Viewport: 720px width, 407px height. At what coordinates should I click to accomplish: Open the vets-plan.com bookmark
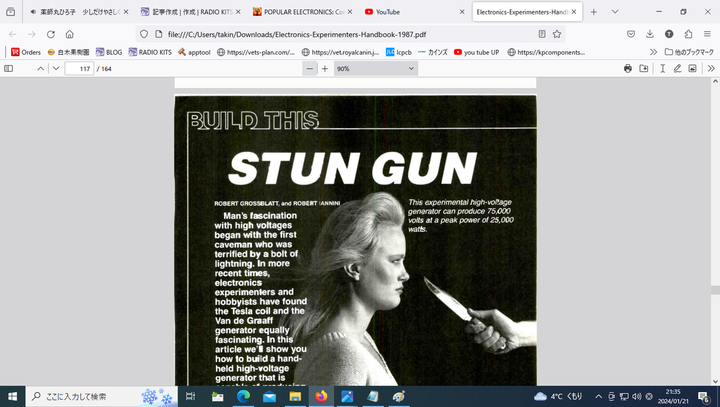(x=256, y=52)
